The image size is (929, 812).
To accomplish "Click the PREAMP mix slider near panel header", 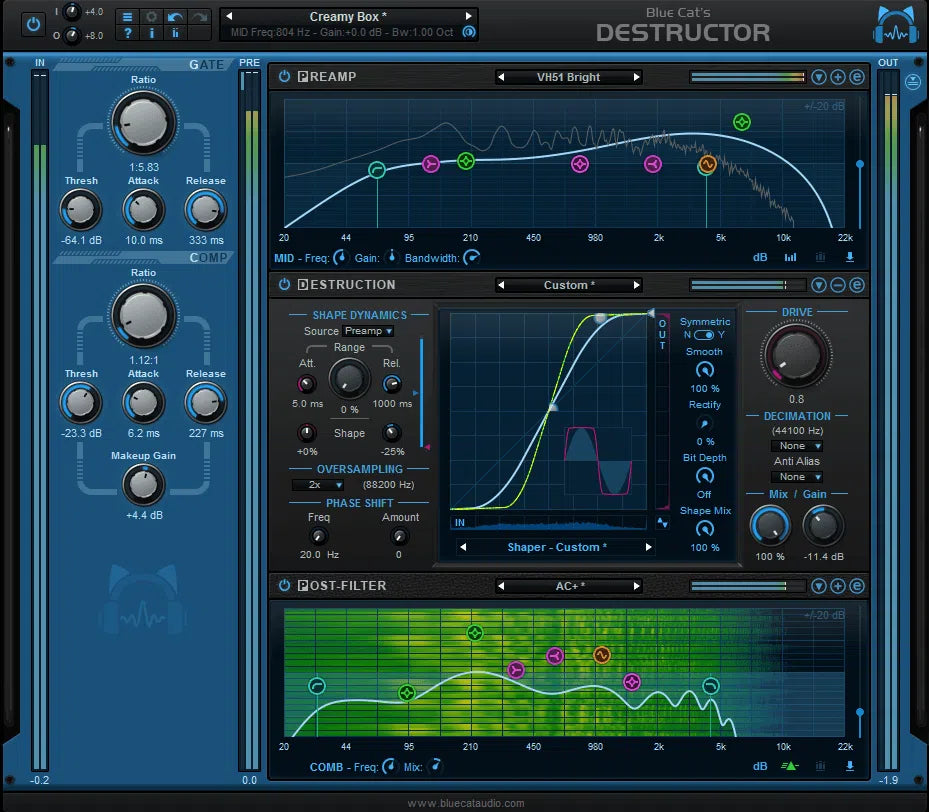I will (745, 76).
